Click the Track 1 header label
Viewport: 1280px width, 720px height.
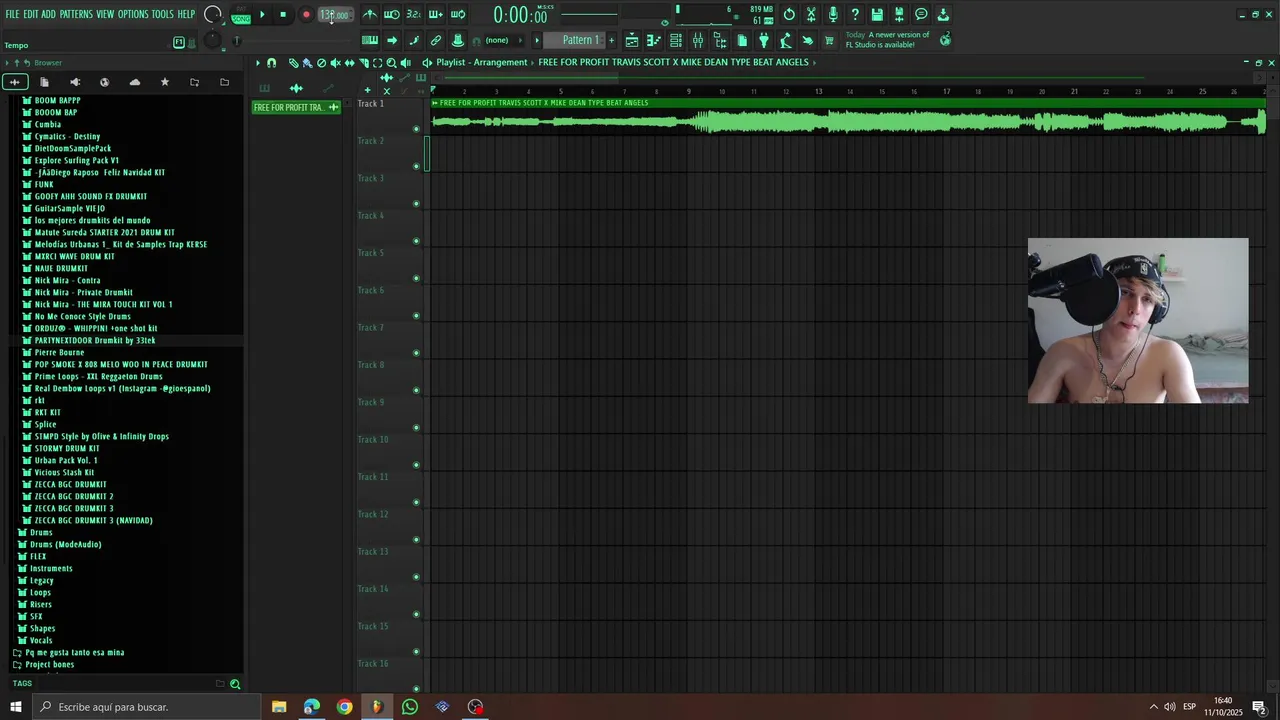coord(371,104)
